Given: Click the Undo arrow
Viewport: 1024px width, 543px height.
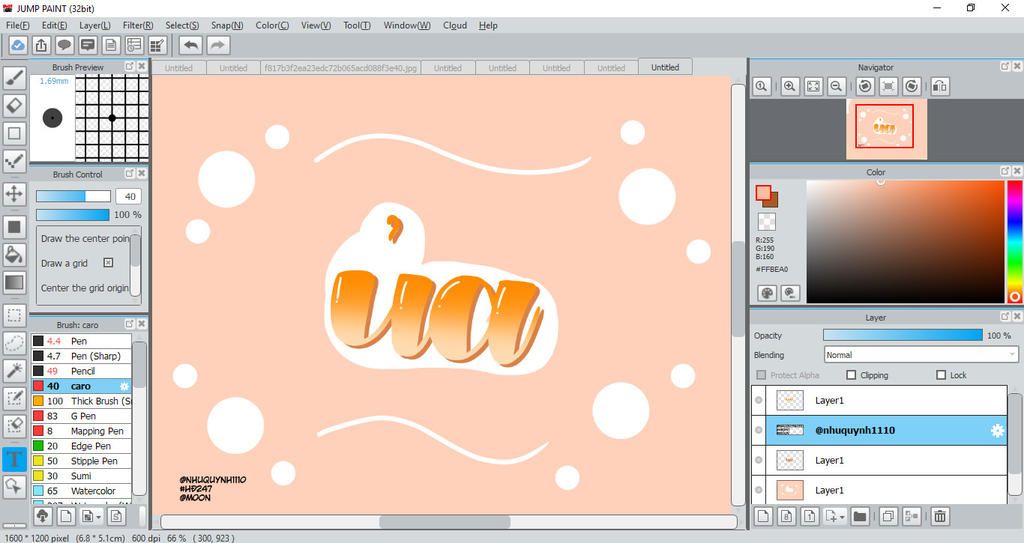Looking at the screenshot, I should click(191, 45).
